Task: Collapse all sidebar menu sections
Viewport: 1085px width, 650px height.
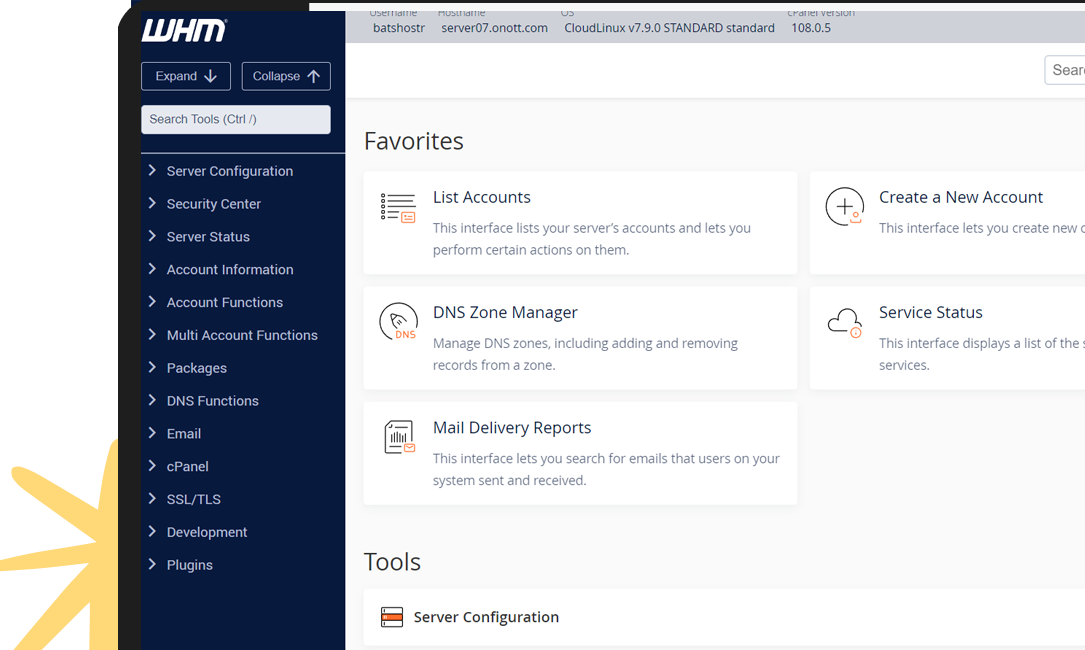Action: pos(286,76)
